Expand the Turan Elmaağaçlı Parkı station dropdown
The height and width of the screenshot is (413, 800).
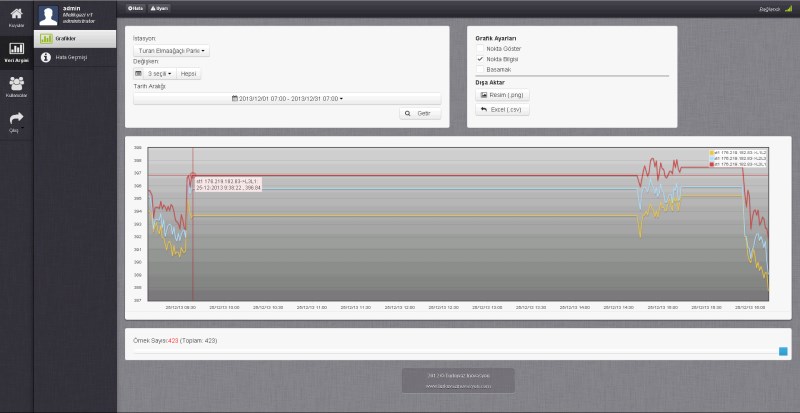point(171,49)
